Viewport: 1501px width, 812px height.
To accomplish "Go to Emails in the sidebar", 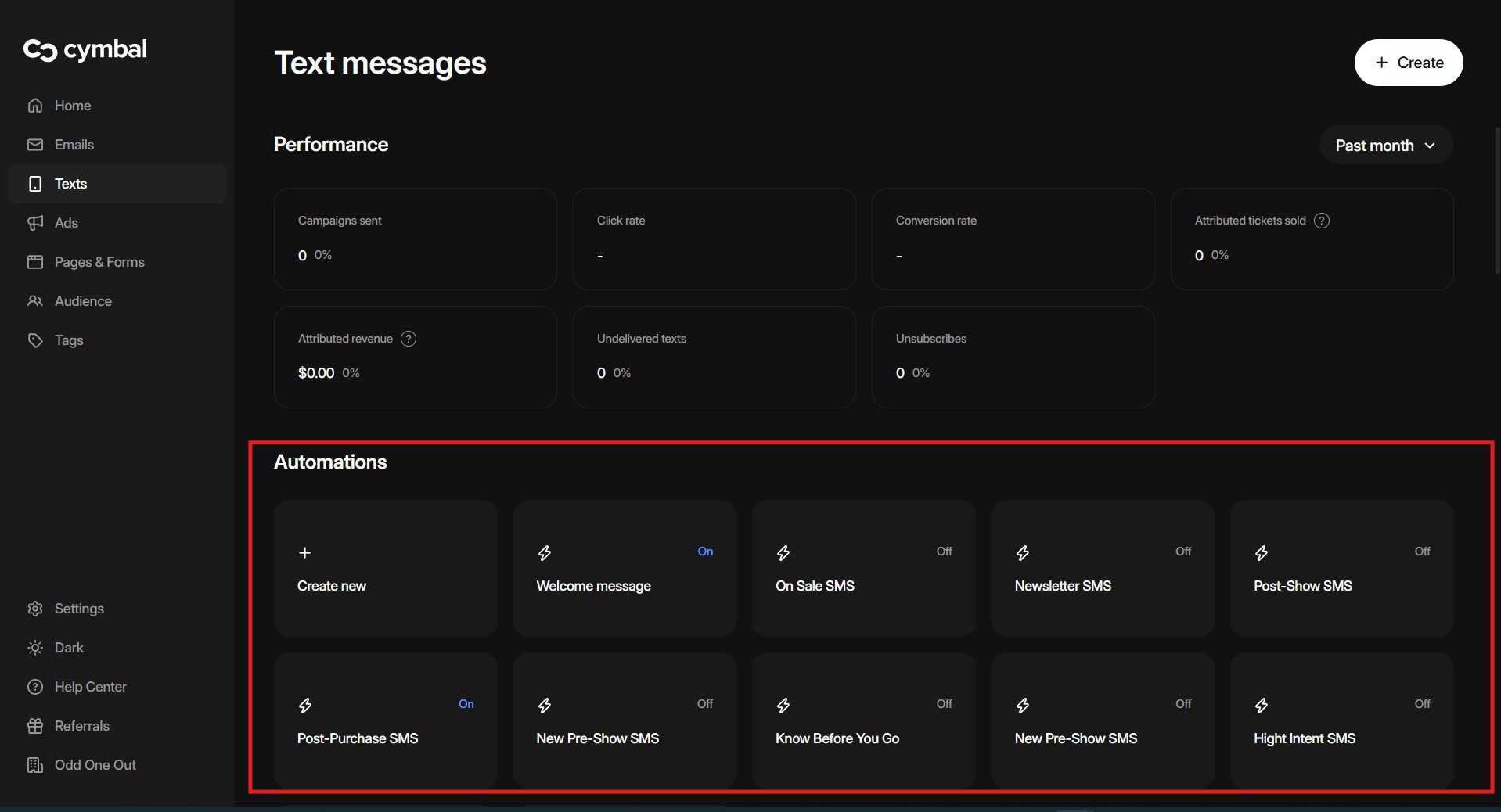I will (74, 145).
